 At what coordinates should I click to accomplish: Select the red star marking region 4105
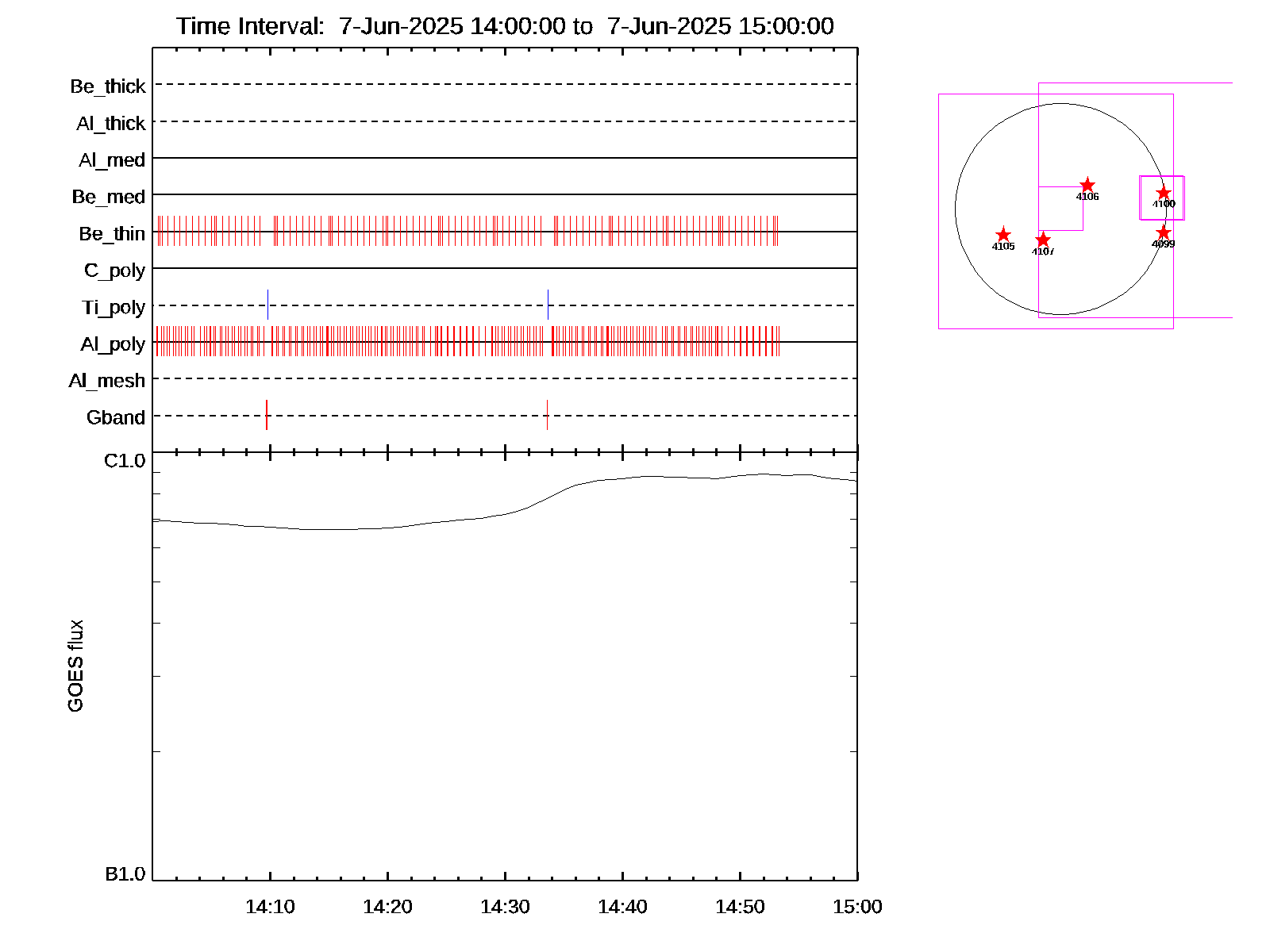(1003, 235)
